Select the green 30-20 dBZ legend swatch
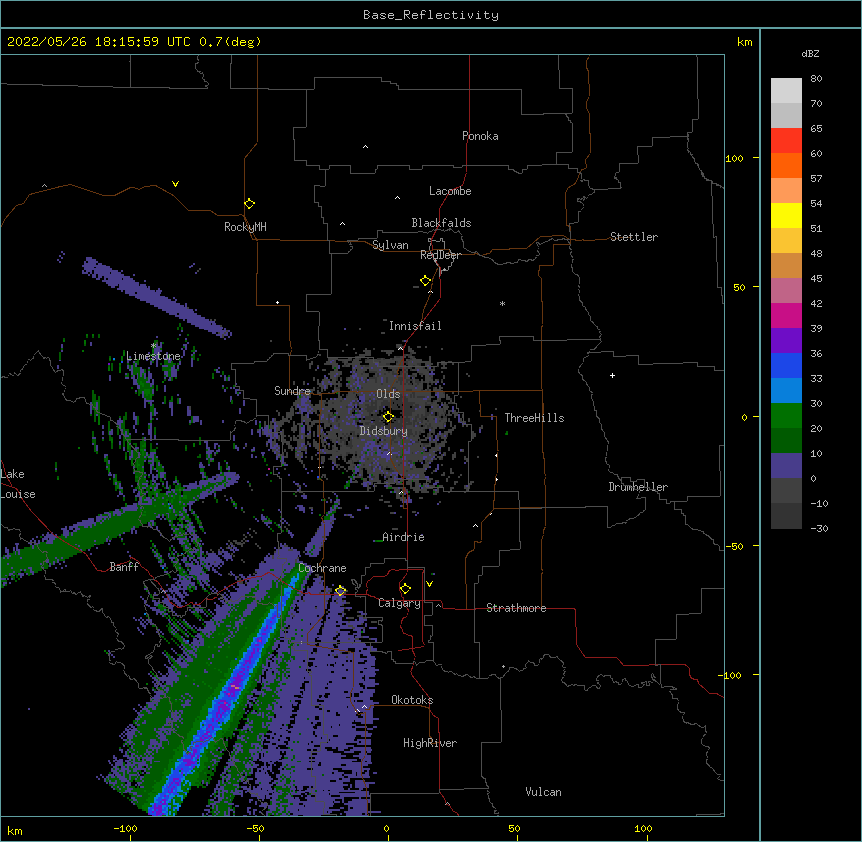 click(x=786, y=416)
